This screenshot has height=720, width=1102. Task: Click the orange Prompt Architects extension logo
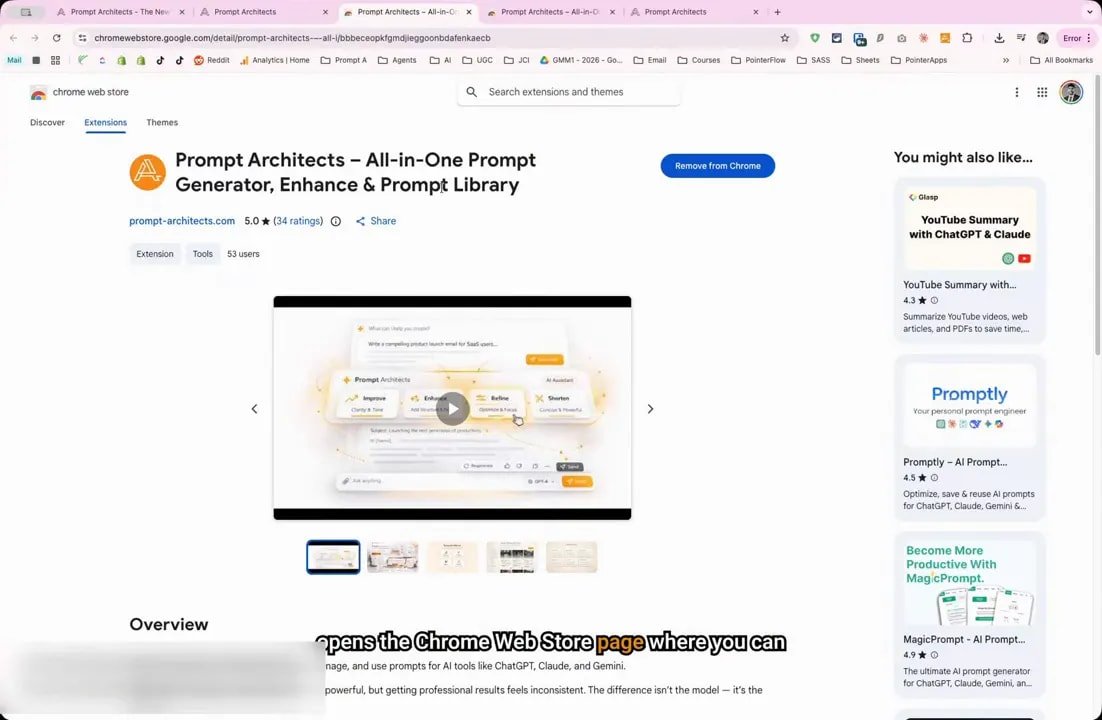(148, 172)
